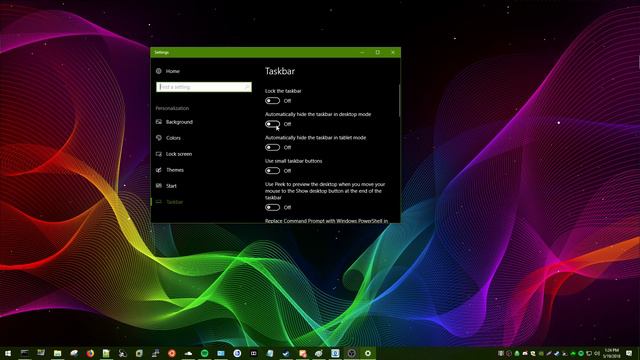Open the Home settings page
This screenshot has width=640, height=360.
tap(168, 71)
